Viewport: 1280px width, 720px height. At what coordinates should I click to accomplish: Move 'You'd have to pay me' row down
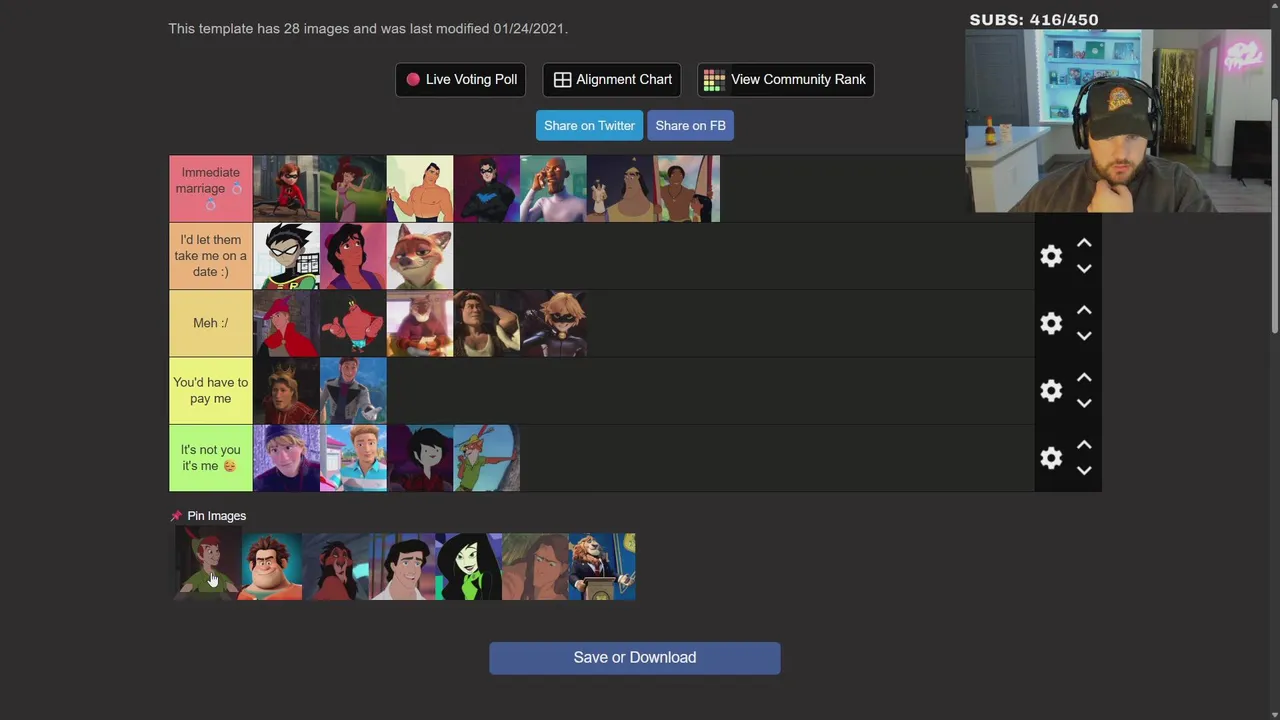pyautogui.click(x=1084, y=403)
